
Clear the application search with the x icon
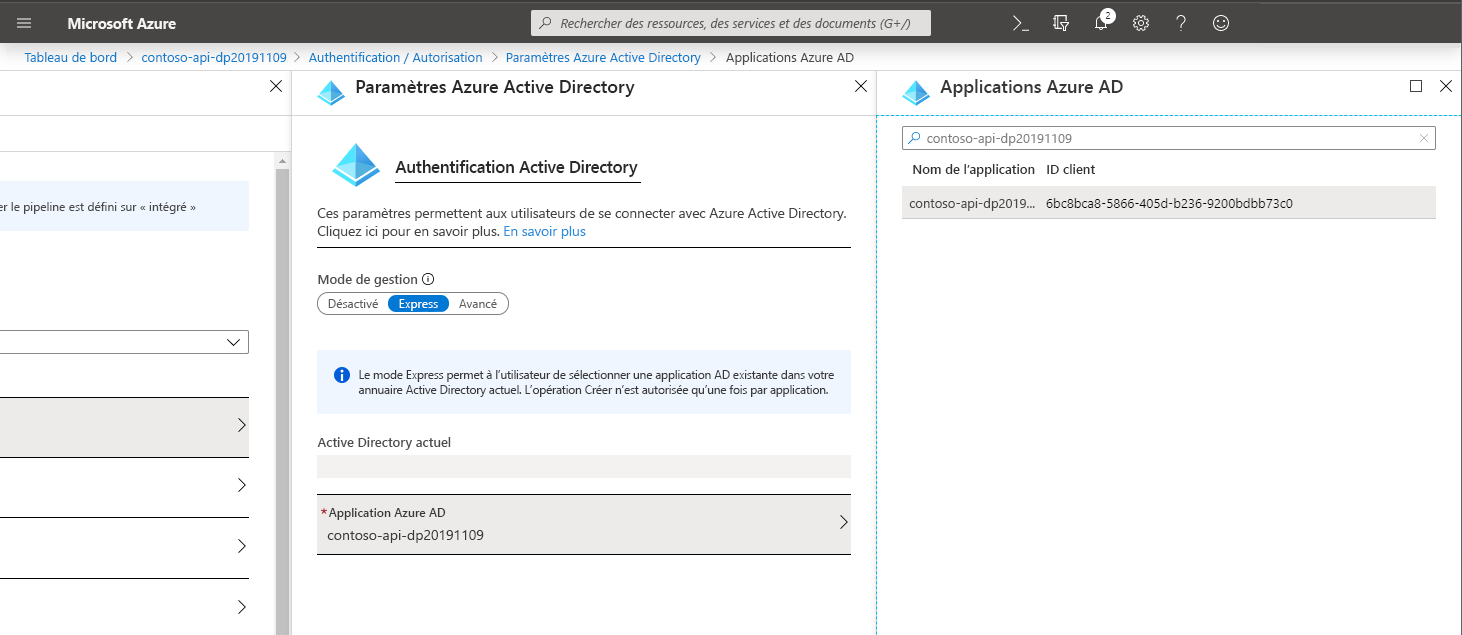pyautogui.click(x=1424, y=138)
